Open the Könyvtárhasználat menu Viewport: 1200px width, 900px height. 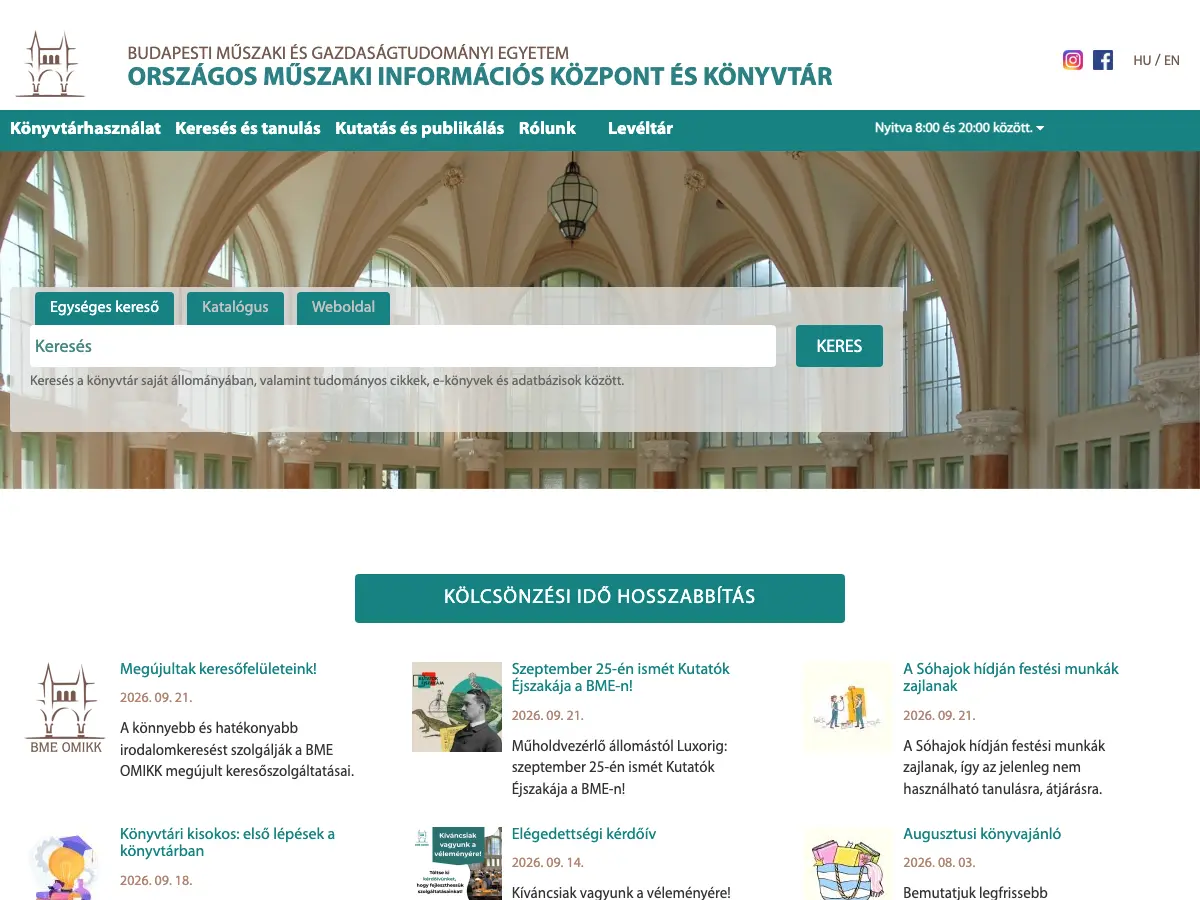pos(85,128)
